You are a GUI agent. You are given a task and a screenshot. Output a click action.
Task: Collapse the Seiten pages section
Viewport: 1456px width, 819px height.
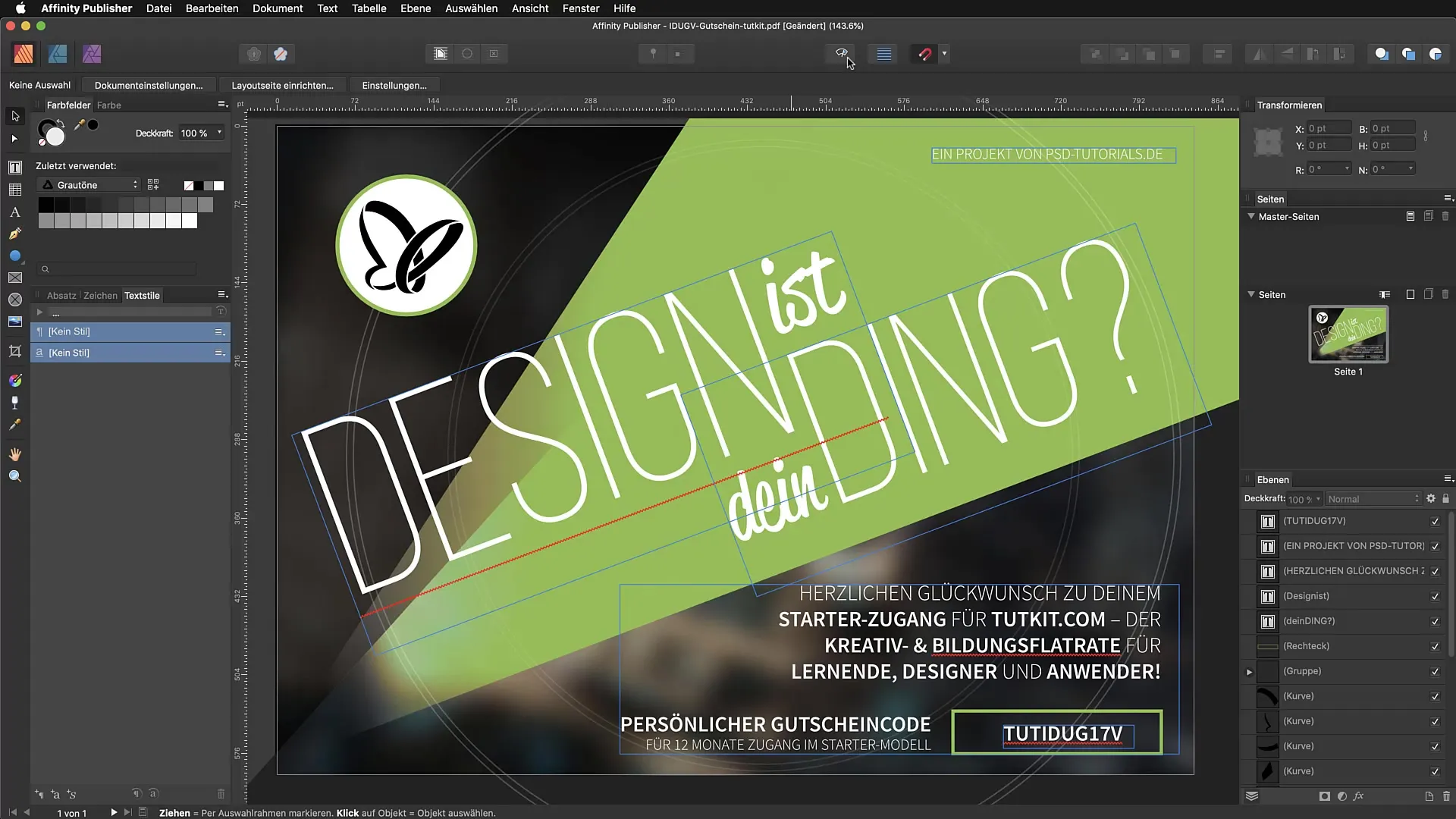[1251, 294]
